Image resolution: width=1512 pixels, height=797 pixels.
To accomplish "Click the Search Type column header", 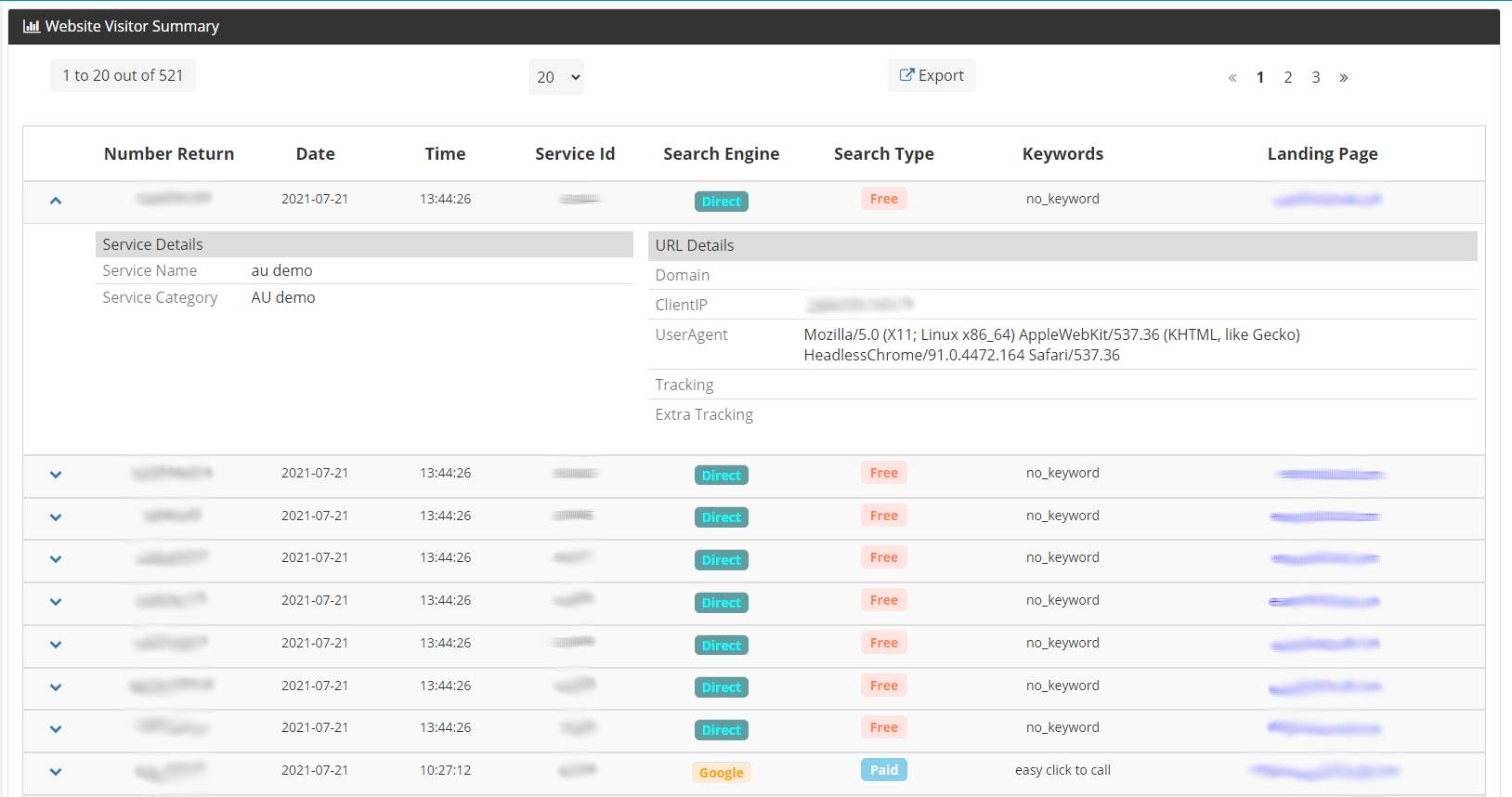I will click(x=884, y=154).
